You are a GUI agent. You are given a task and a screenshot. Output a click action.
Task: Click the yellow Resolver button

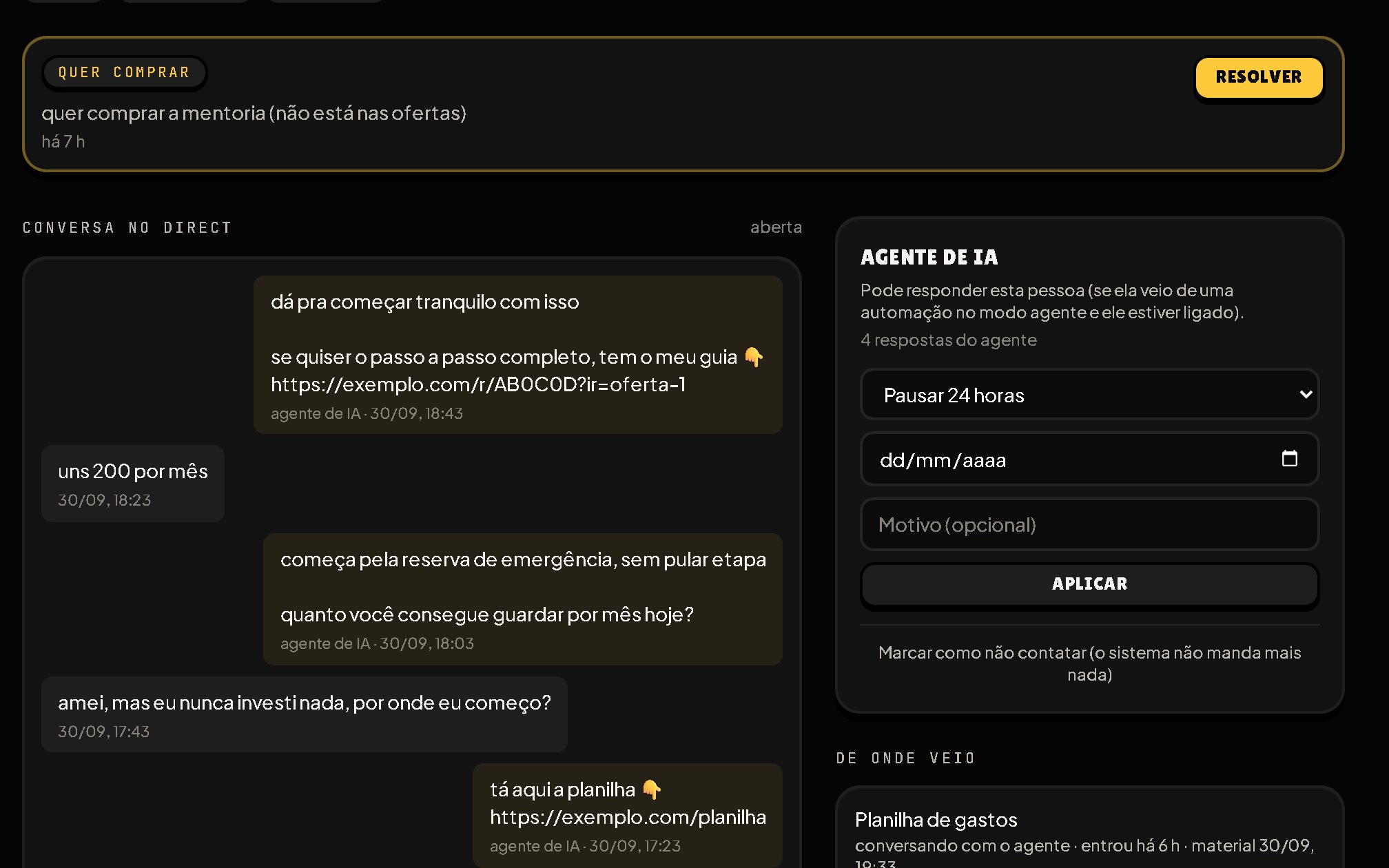tap(1259, 77)
